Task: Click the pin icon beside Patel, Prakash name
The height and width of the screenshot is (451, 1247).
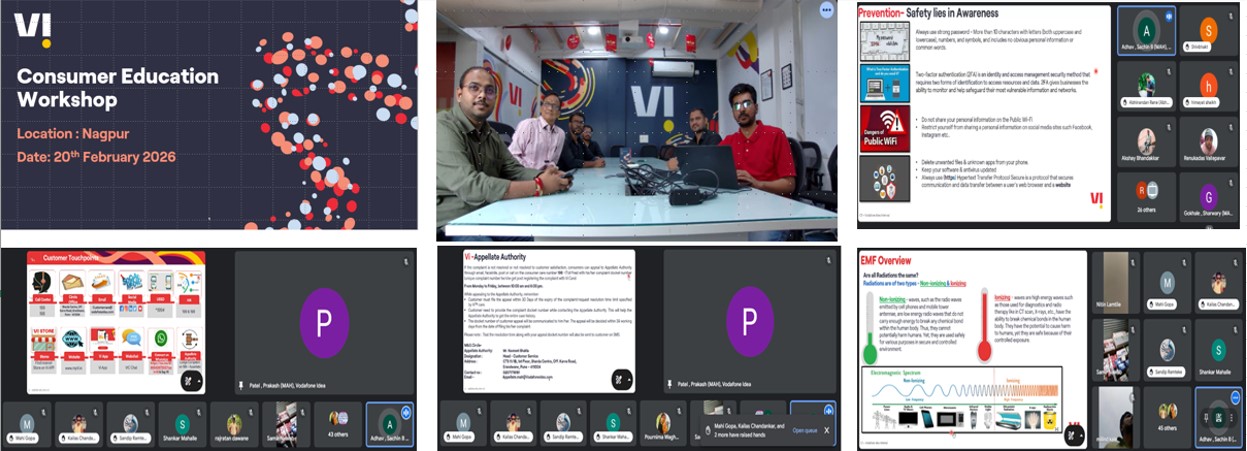Action: pos(240,384)
